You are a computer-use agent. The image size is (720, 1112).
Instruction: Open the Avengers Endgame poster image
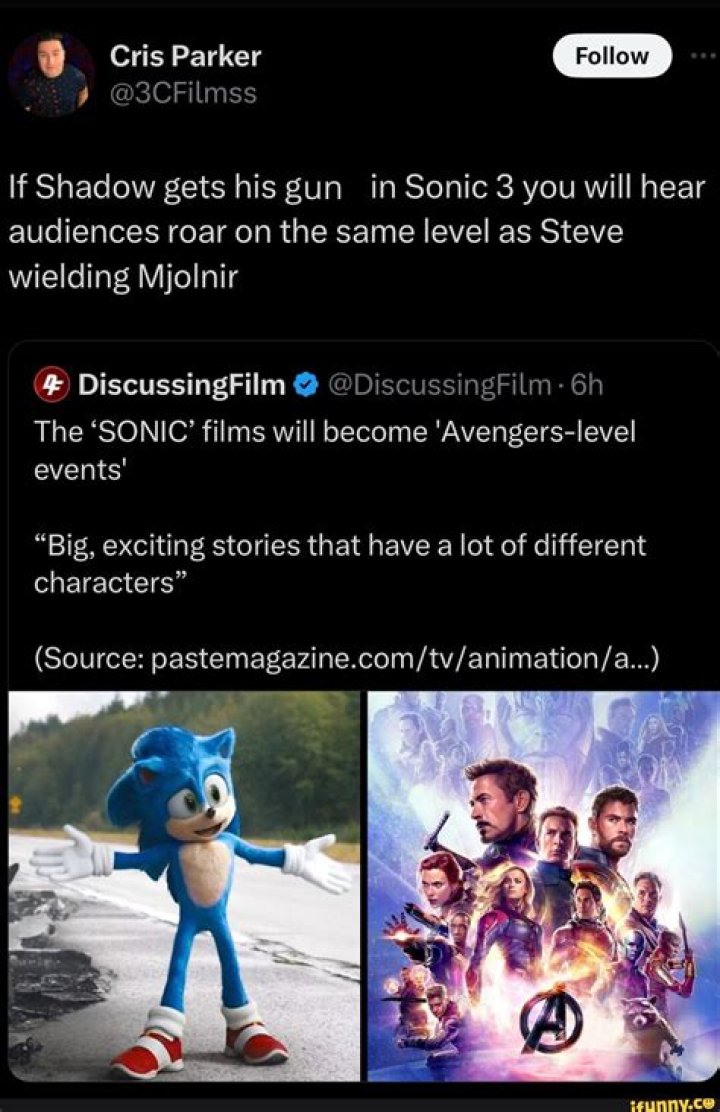click(543, 885)
